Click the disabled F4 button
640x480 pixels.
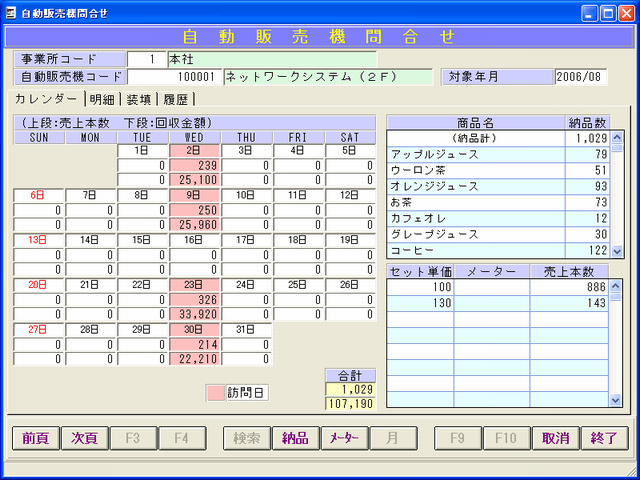(182, 438)
